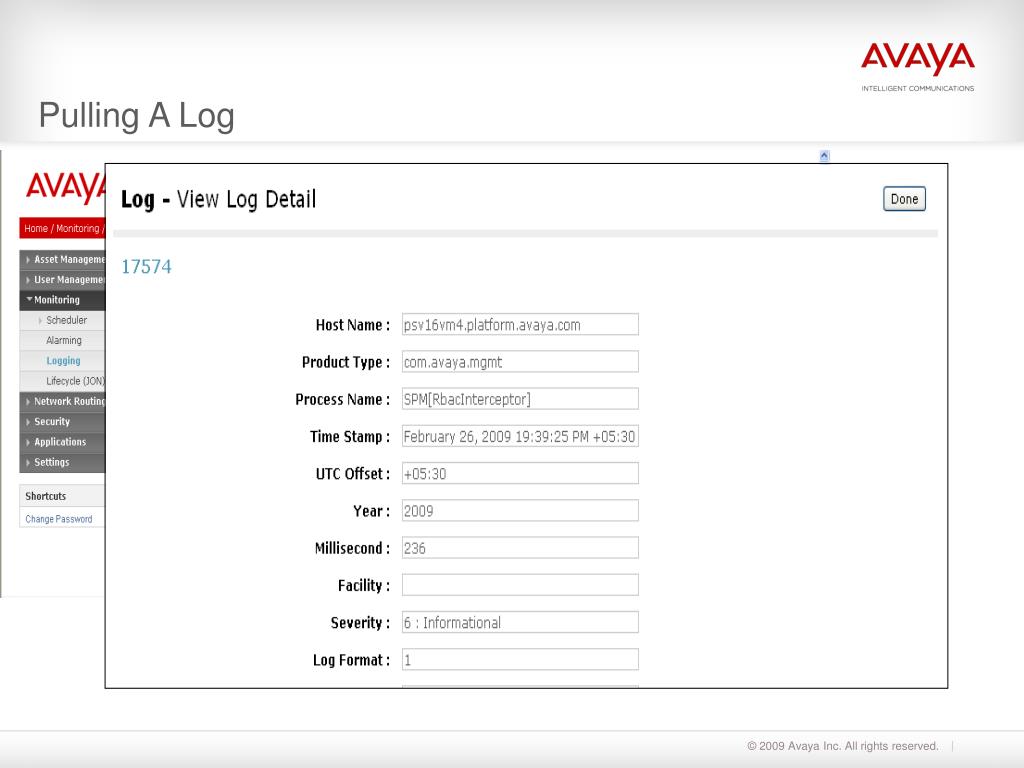This screenshot has height=768, width=1024.
Task: Click the Done button
Action: 904,199
